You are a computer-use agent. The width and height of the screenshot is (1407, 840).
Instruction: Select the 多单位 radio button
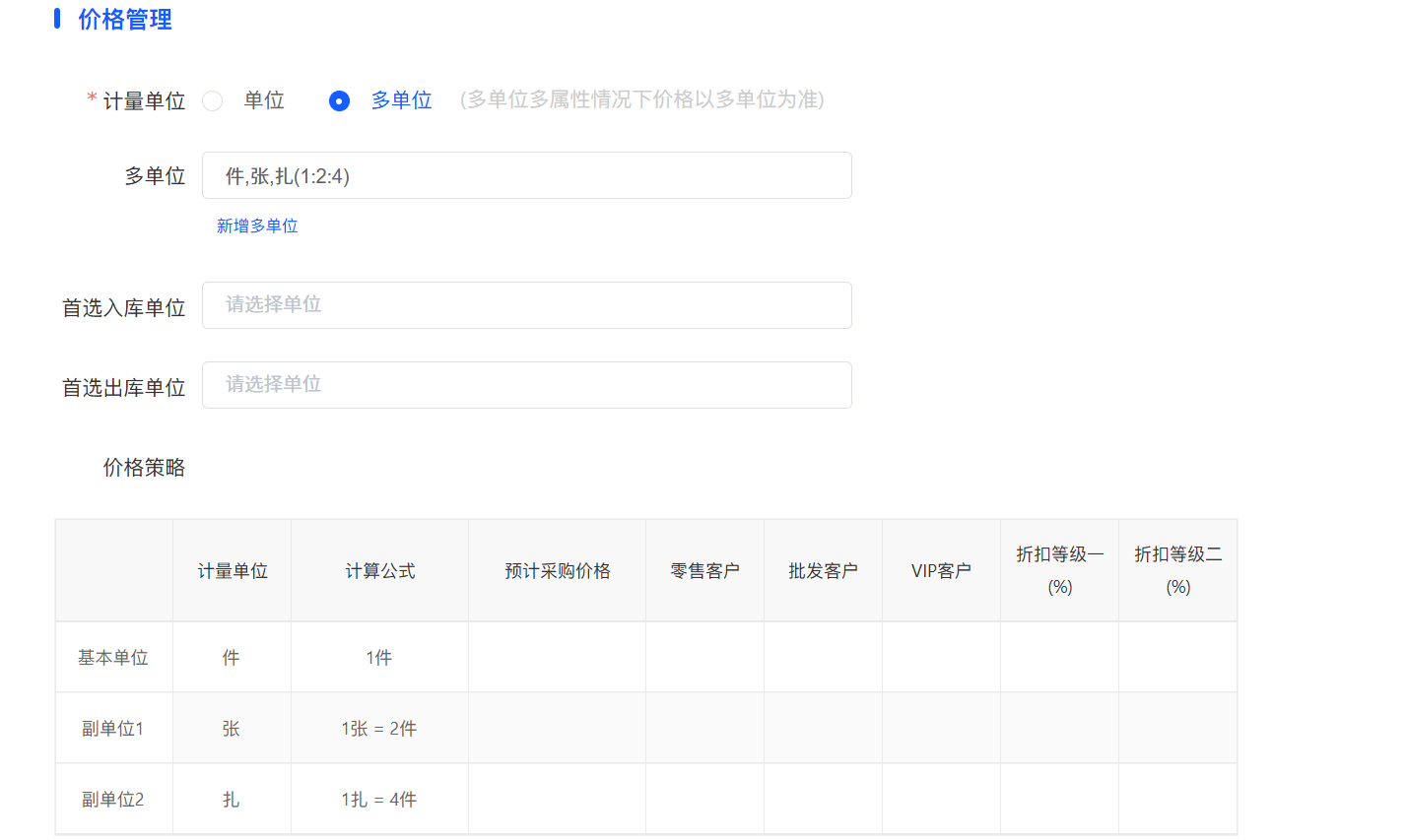pyautogui.click(x=339, y=100)
